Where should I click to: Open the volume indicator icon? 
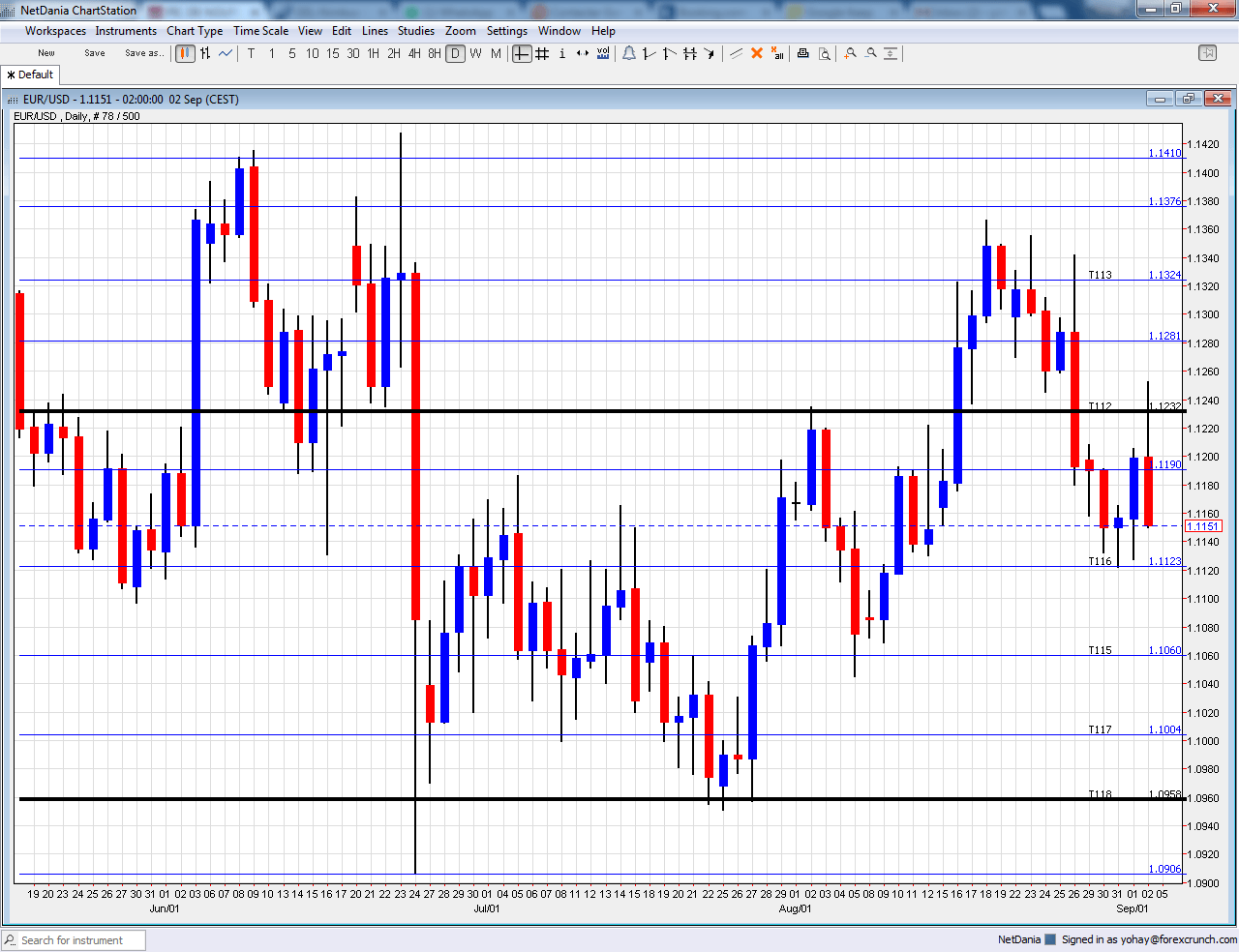coord(604,53)
